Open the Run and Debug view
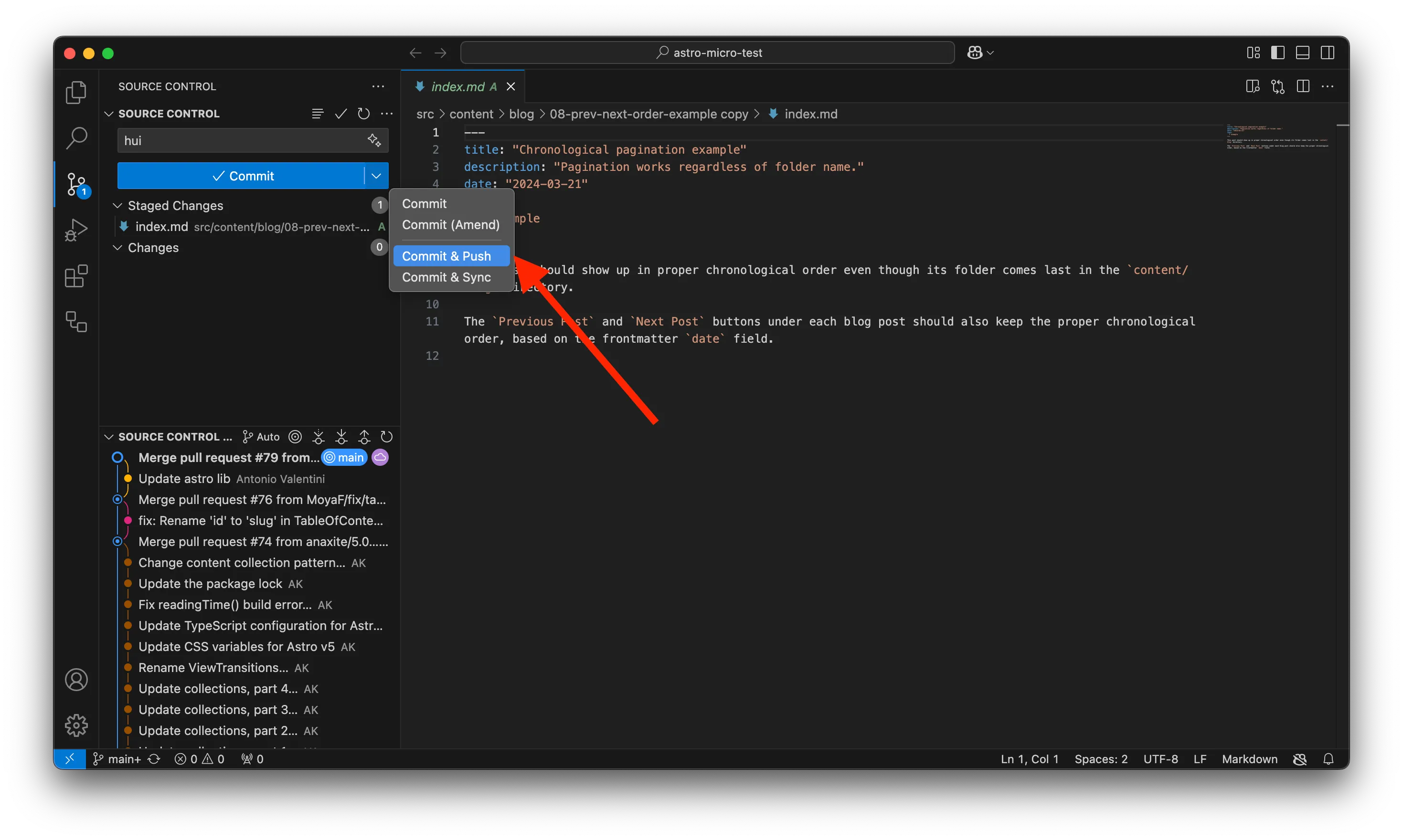Viewport: 1403px width, 840px height. [76, 230]
